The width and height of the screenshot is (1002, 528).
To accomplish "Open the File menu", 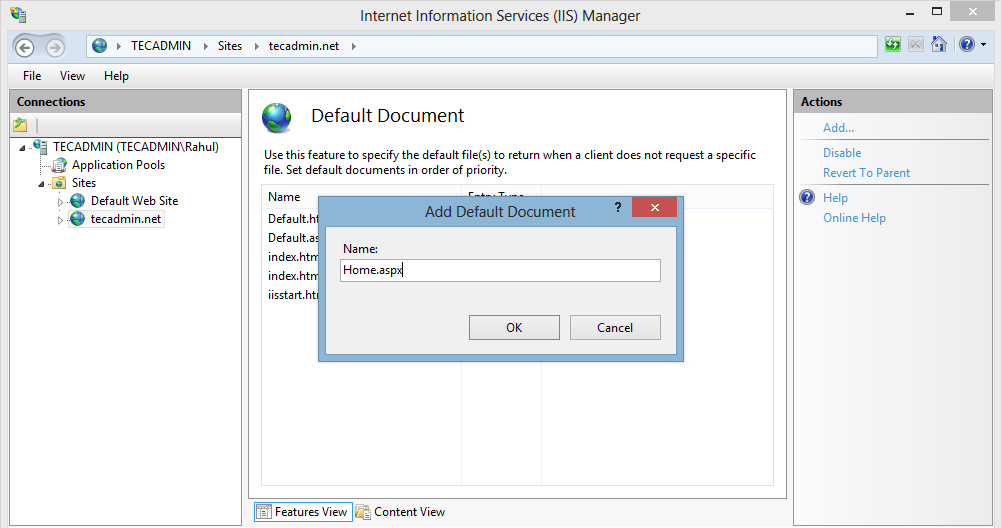I will coord(32,75).
